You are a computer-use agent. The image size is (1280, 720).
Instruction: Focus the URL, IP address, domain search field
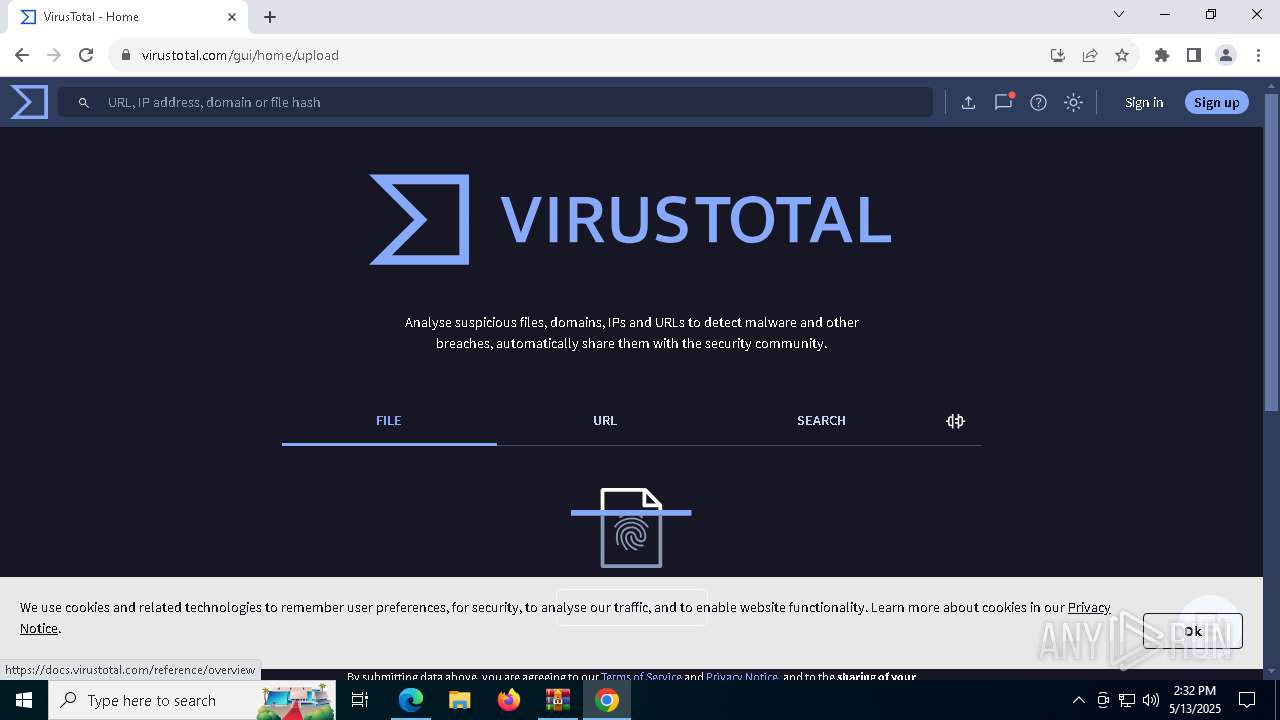[495, 102]
